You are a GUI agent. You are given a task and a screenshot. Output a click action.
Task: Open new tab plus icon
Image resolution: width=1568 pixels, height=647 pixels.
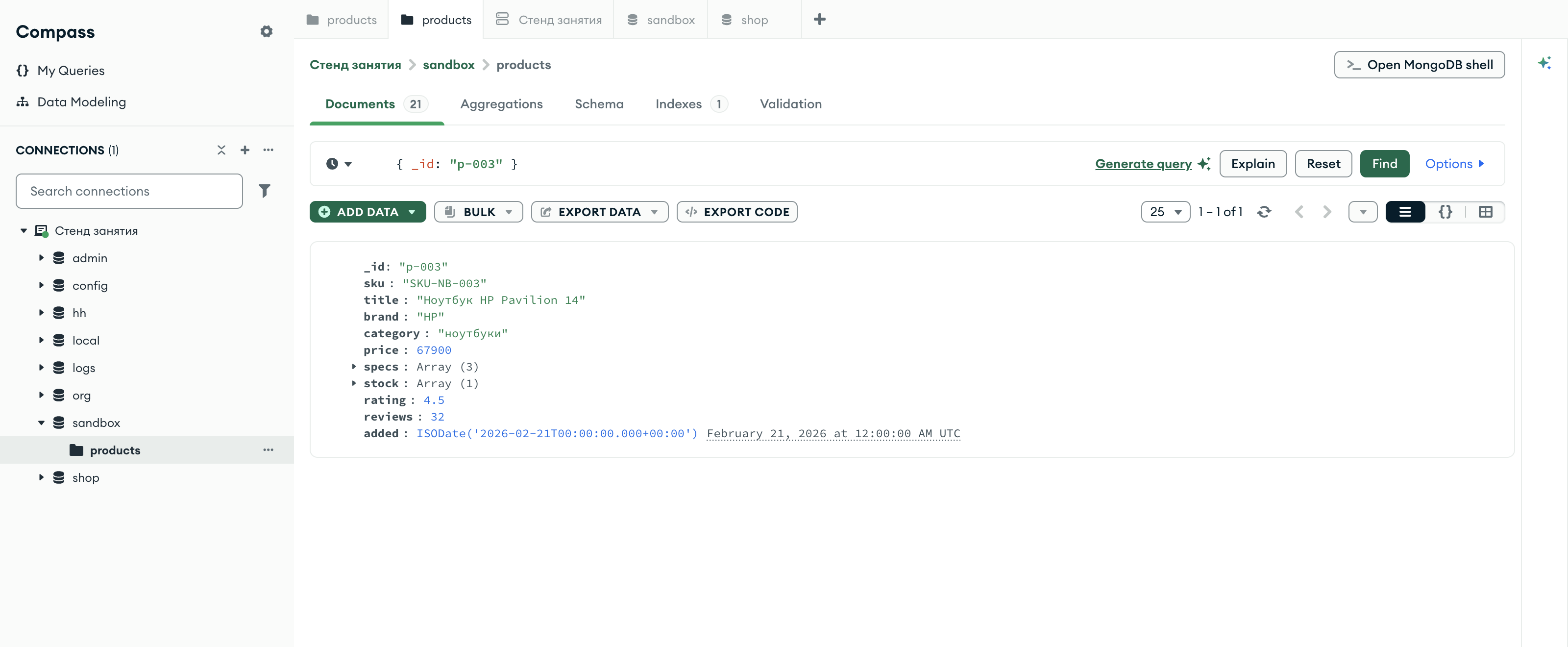coord(819,20)
